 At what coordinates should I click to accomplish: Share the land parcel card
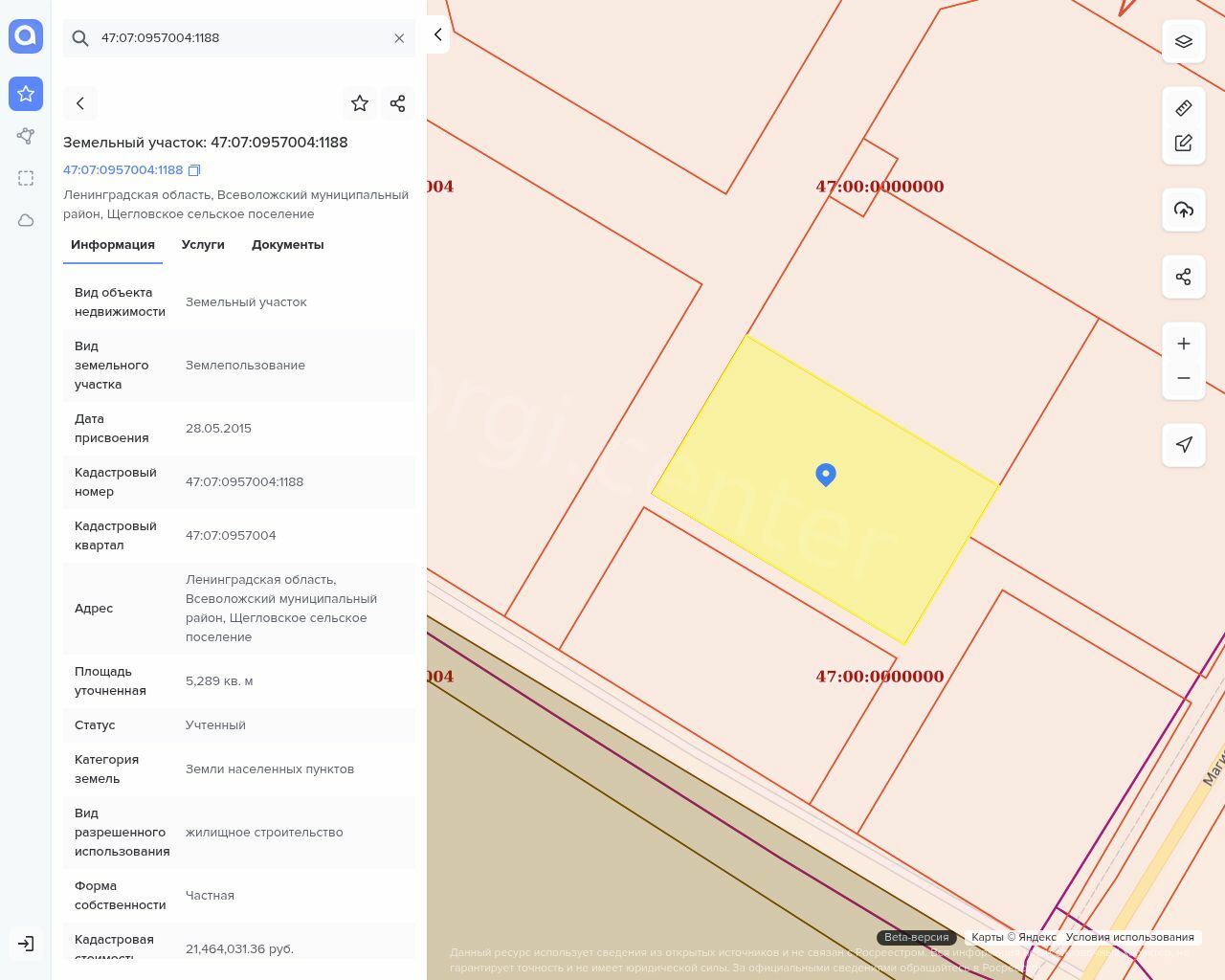tap(398, 103)
